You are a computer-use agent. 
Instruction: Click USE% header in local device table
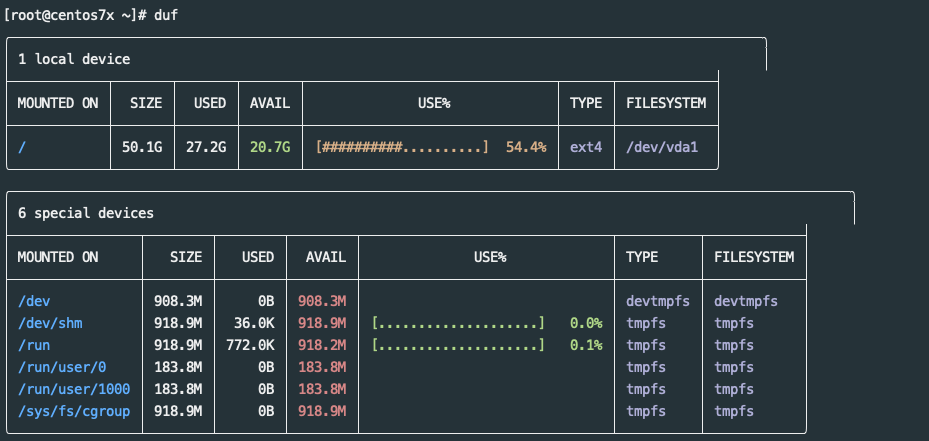(x=434, y=103)
